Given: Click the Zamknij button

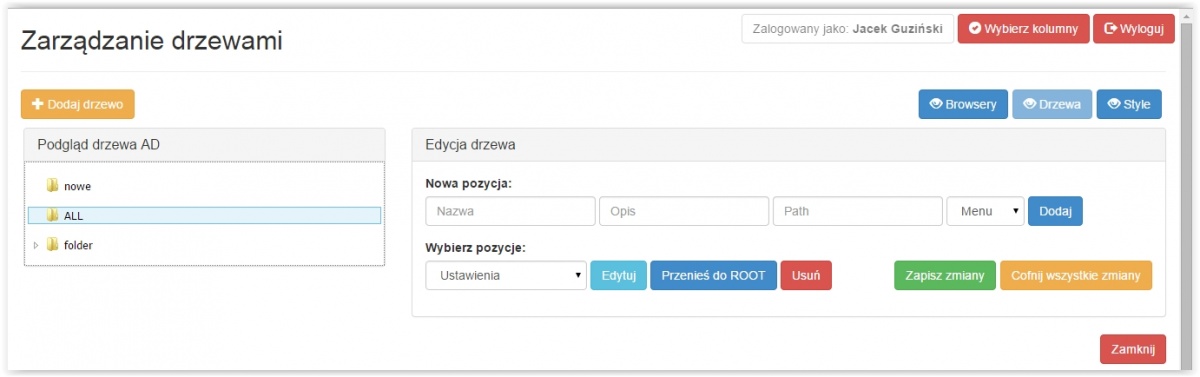Looking at the screenshot, I should pyautogui.click(x=1133, y=348).
